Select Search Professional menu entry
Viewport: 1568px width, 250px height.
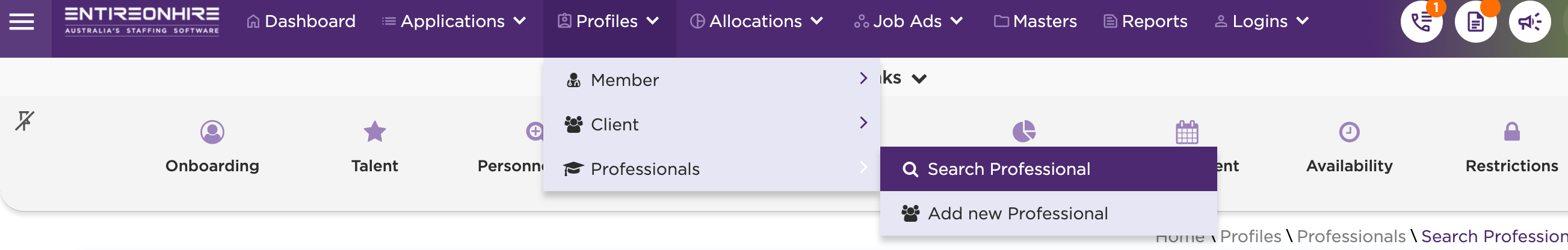pos(1048,168)
